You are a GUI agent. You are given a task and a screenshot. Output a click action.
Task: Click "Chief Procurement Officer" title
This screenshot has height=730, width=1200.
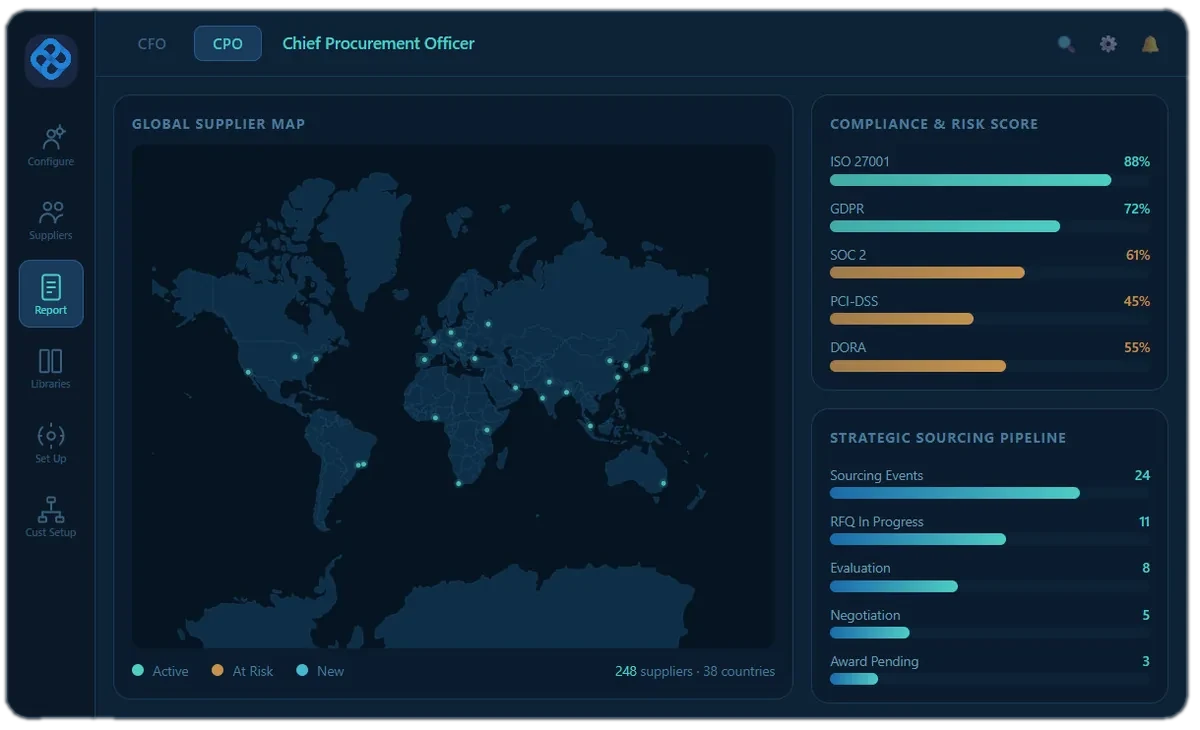[x=378, y=44]
